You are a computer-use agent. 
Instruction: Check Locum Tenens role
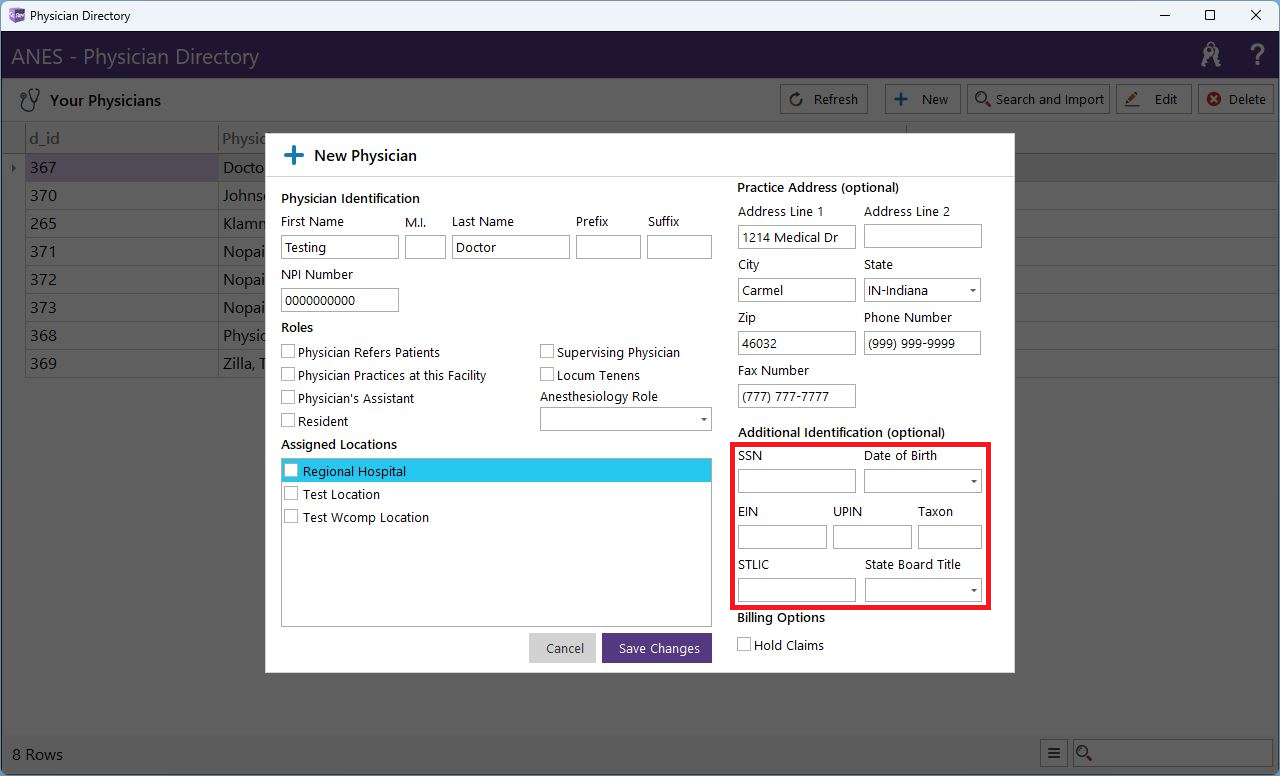pos(547,375)
